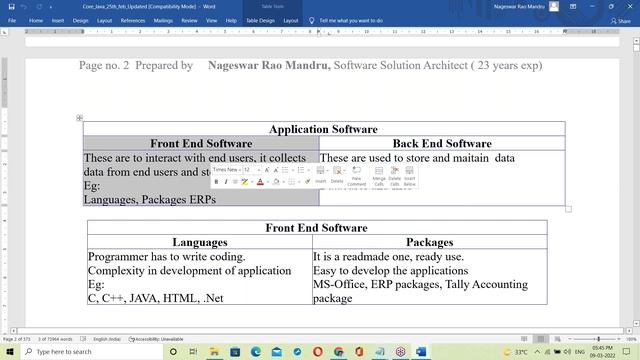This screenshot has width=640, height=360.
Task: Open the File menu
Action: tap(12, 20)
